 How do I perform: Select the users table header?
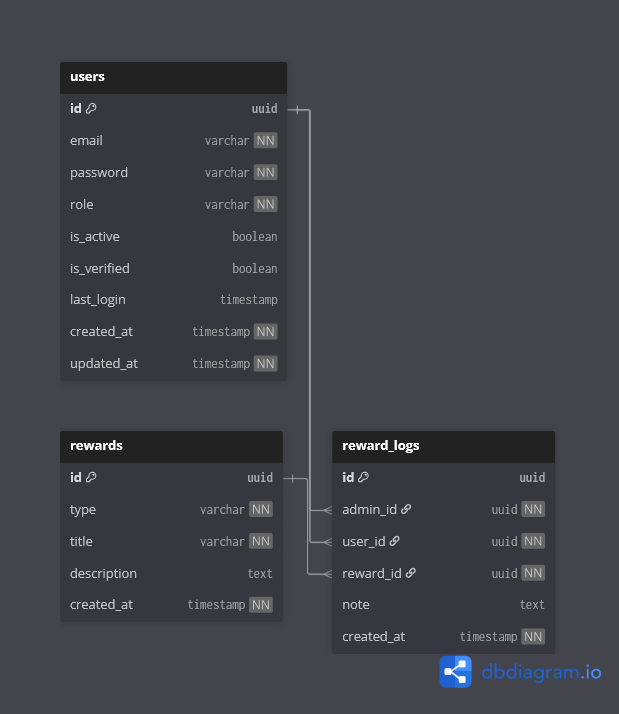(173, 77)
